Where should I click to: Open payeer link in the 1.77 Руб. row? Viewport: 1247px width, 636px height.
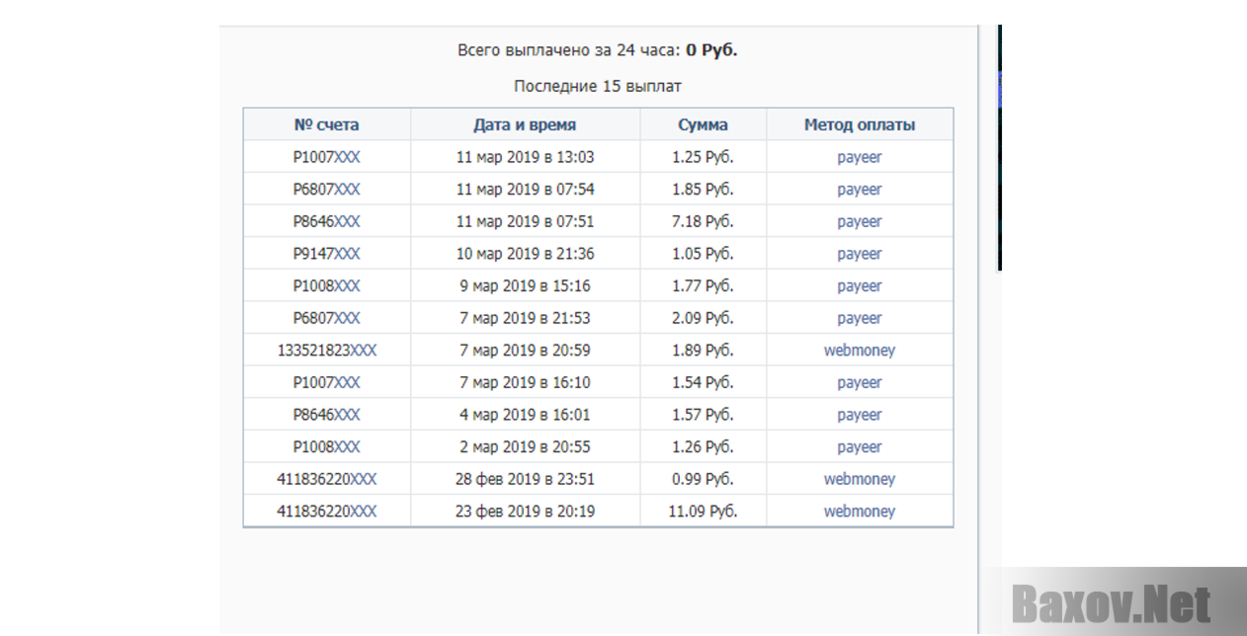pos(860,286)
